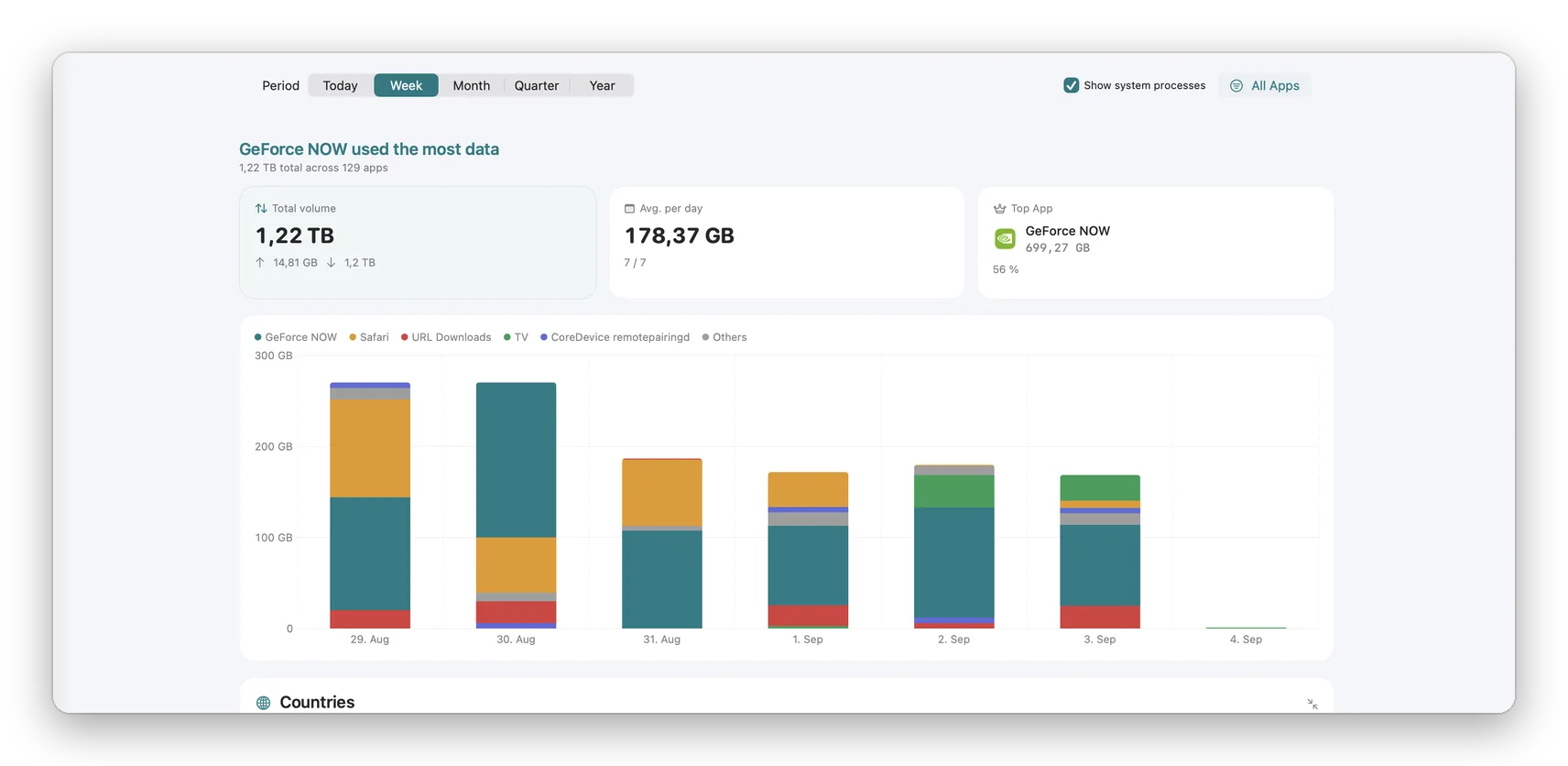The width and height of the screenshot is (1568, 766).
Task: Click the 7 / 7 text
Action: click(x=635, y=263)
